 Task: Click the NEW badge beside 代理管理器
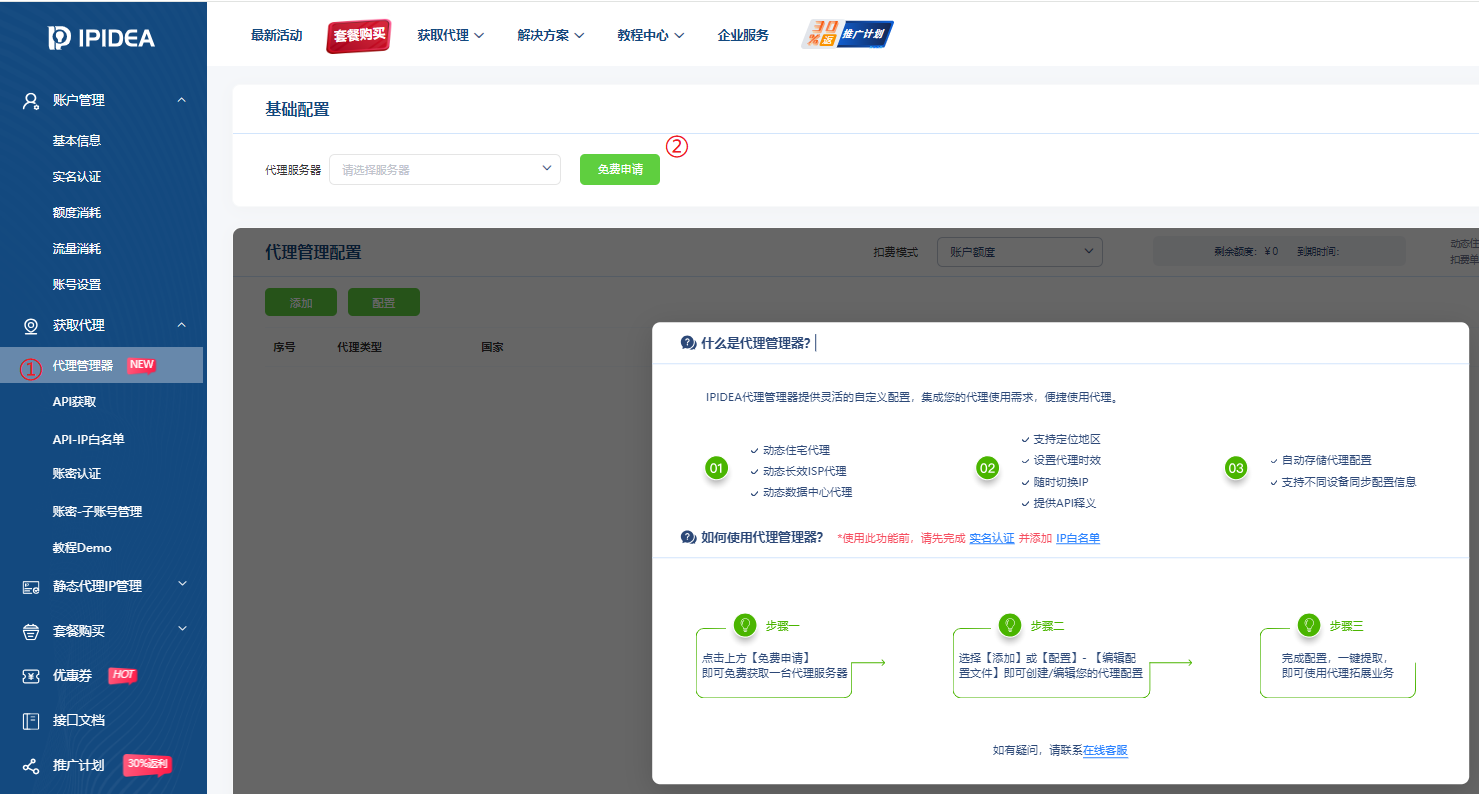[142, 365]
